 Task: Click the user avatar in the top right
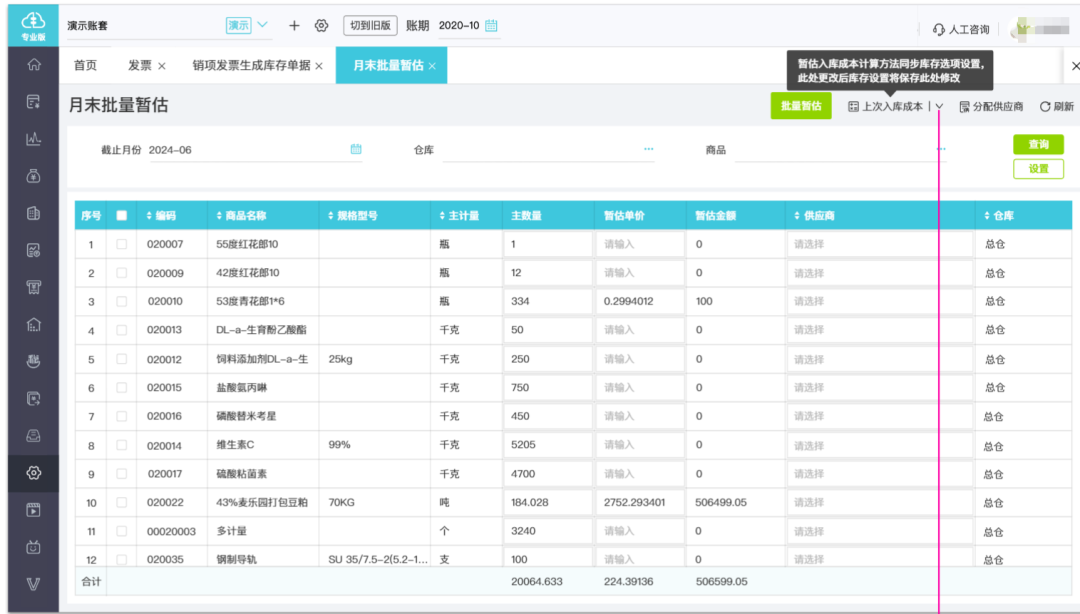(1022, 28)
